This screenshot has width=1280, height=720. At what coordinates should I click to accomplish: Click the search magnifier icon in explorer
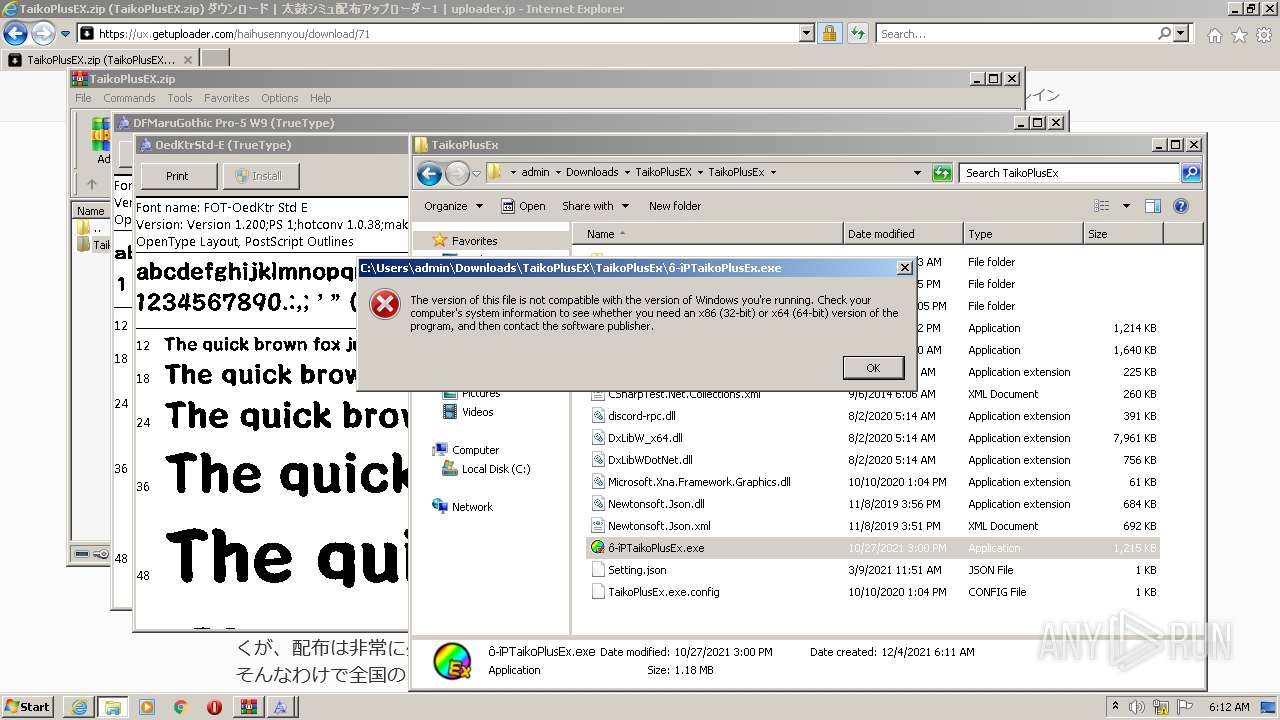click(1191, 173)
